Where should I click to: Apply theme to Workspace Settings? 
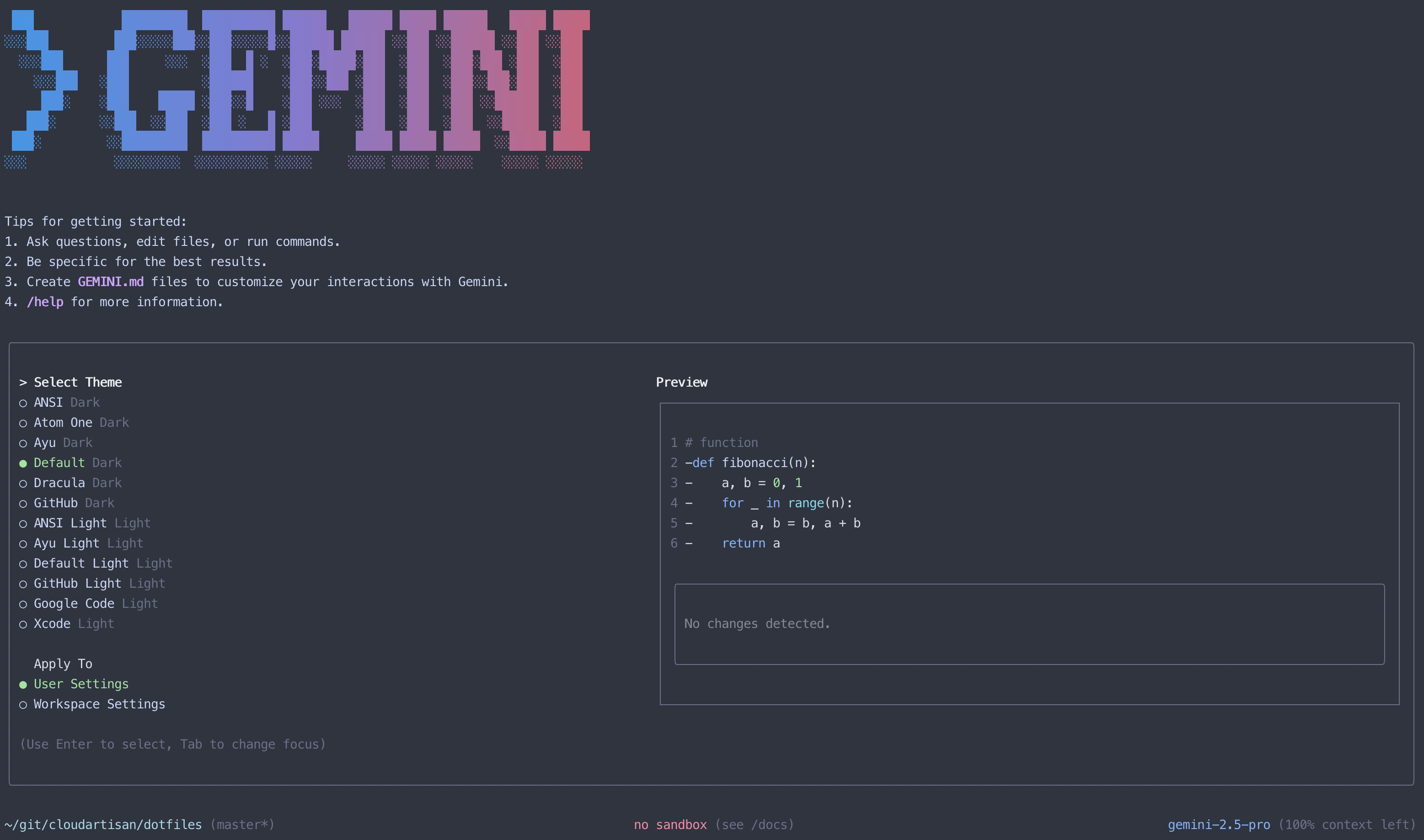tap(92, 704)
